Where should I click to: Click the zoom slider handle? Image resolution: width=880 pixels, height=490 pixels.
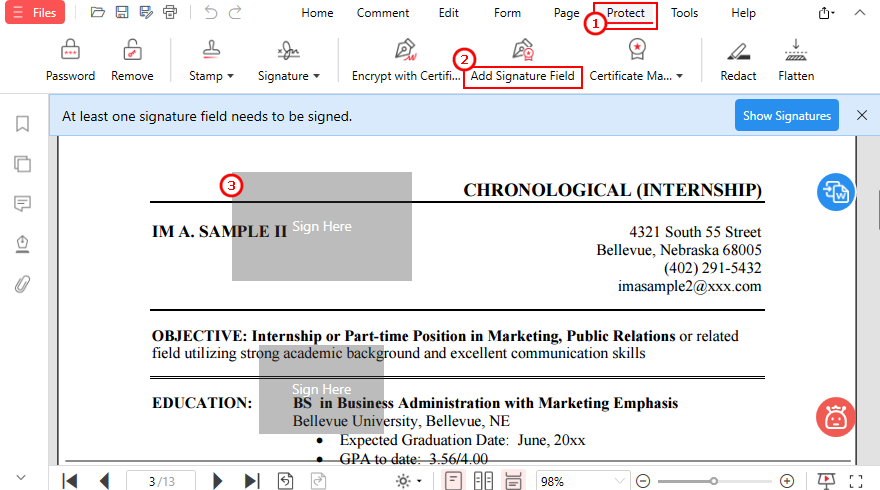tap(713, 481)
